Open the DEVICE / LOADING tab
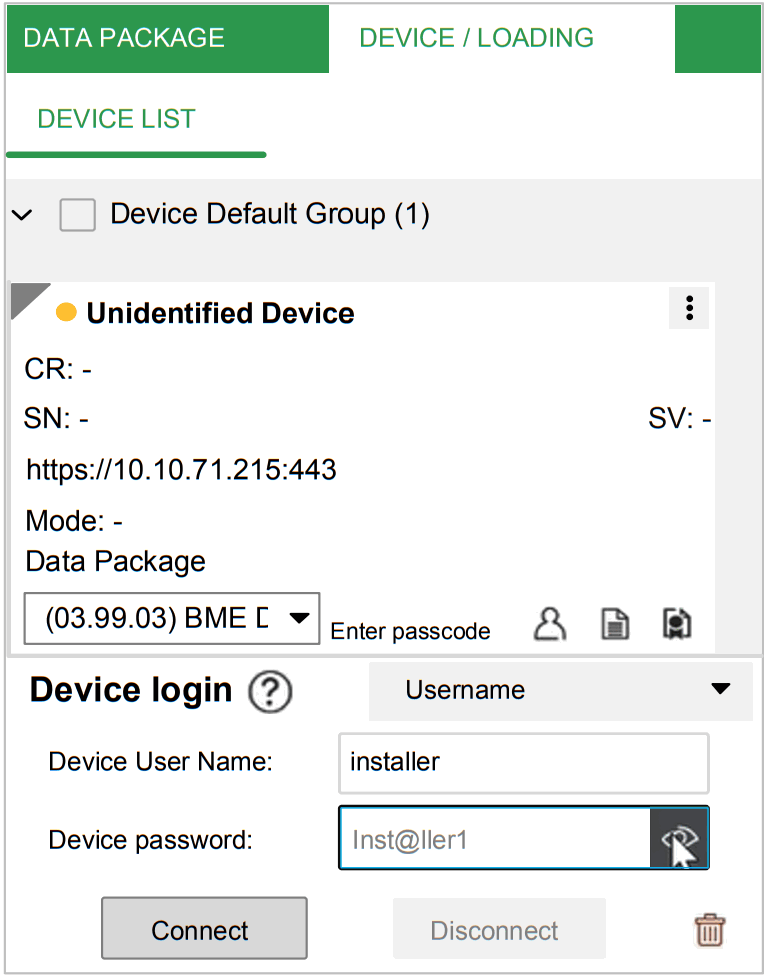This screenshot has width=767, height=977. pos(475,38)
